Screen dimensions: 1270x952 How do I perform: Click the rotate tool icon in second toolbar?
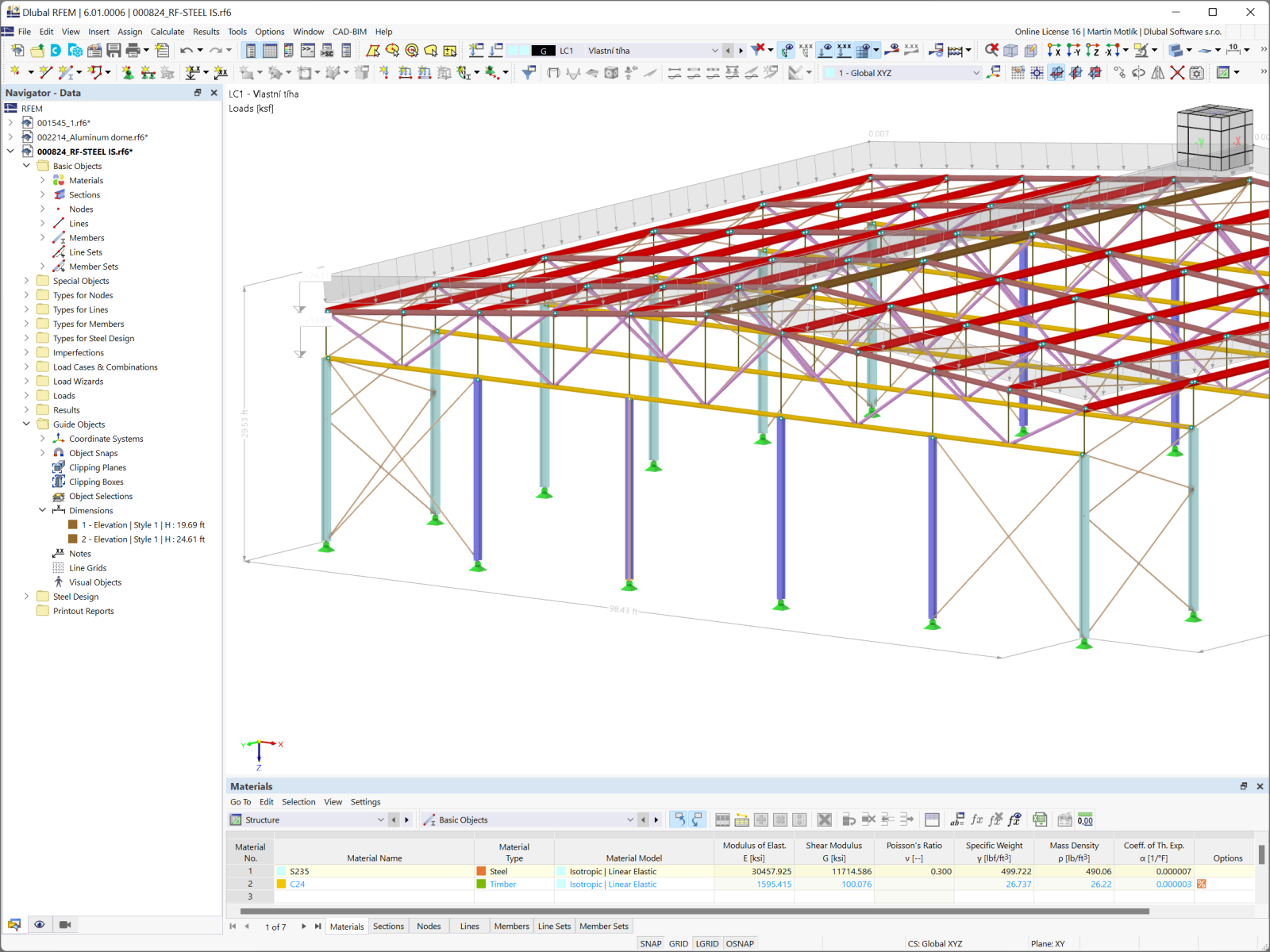1138,72
